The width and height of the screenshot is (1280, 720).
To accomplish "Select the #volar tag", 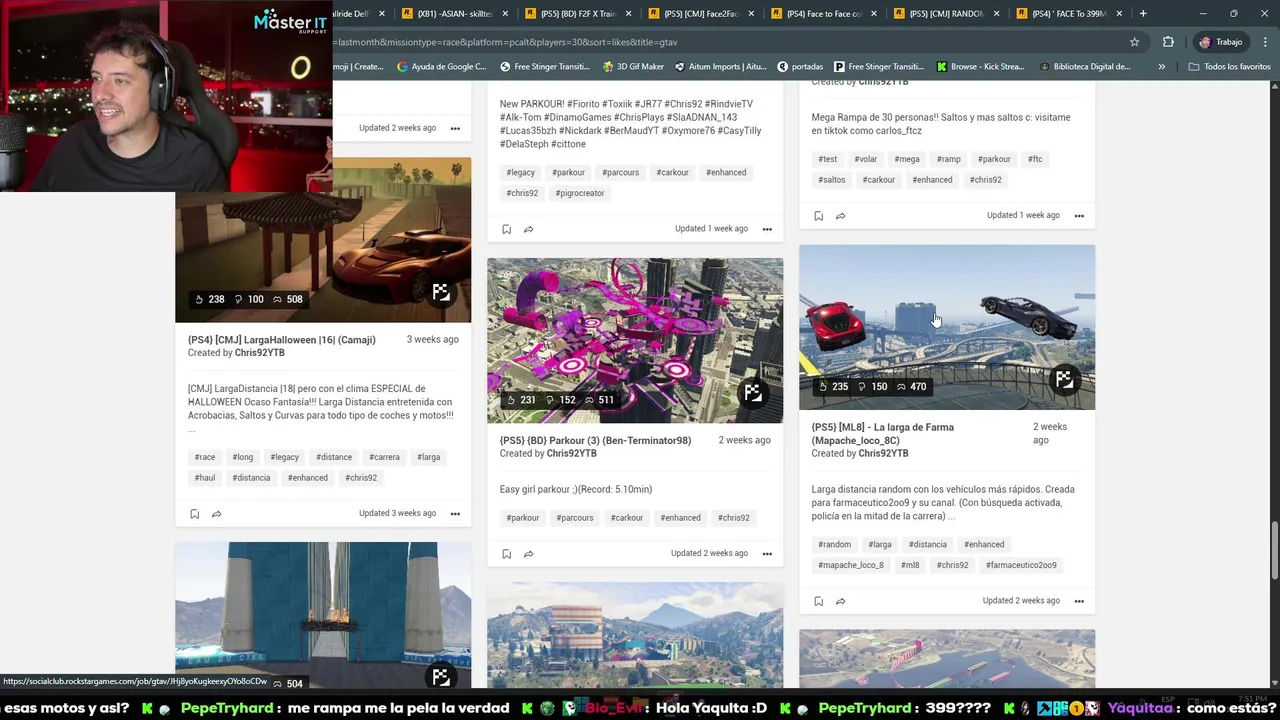I will [866, 159].
